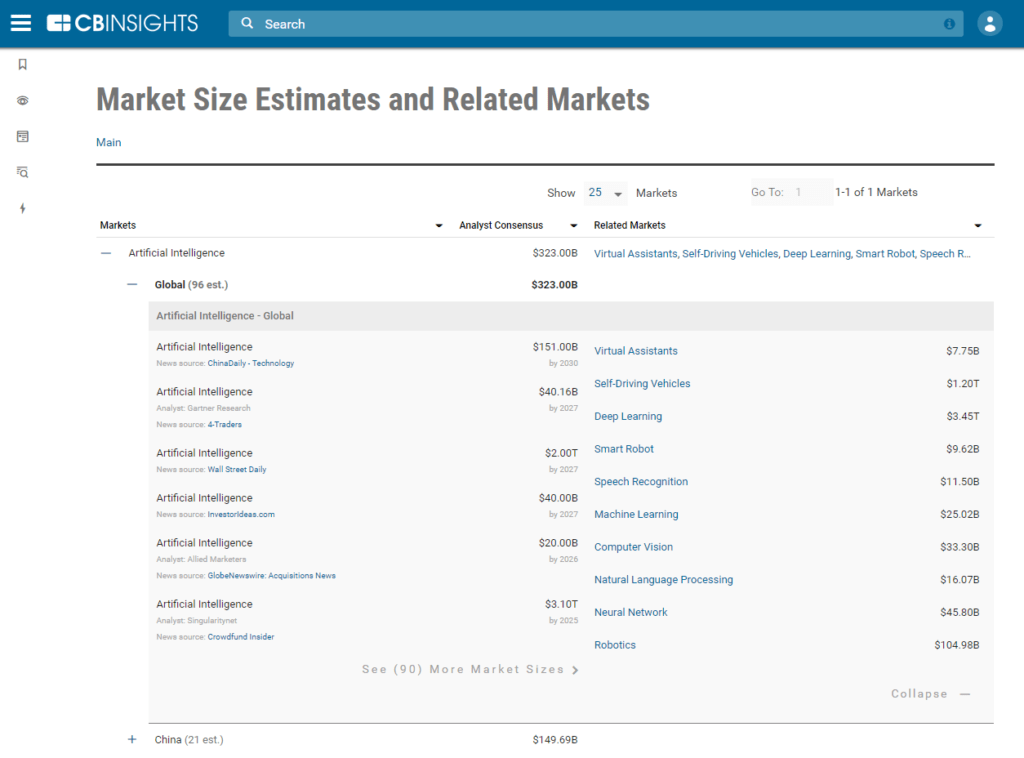This screenshot has width=1024, height=758.
Task: Click Smart Robot in the top related-markets row
Action: tap(885, 253)
